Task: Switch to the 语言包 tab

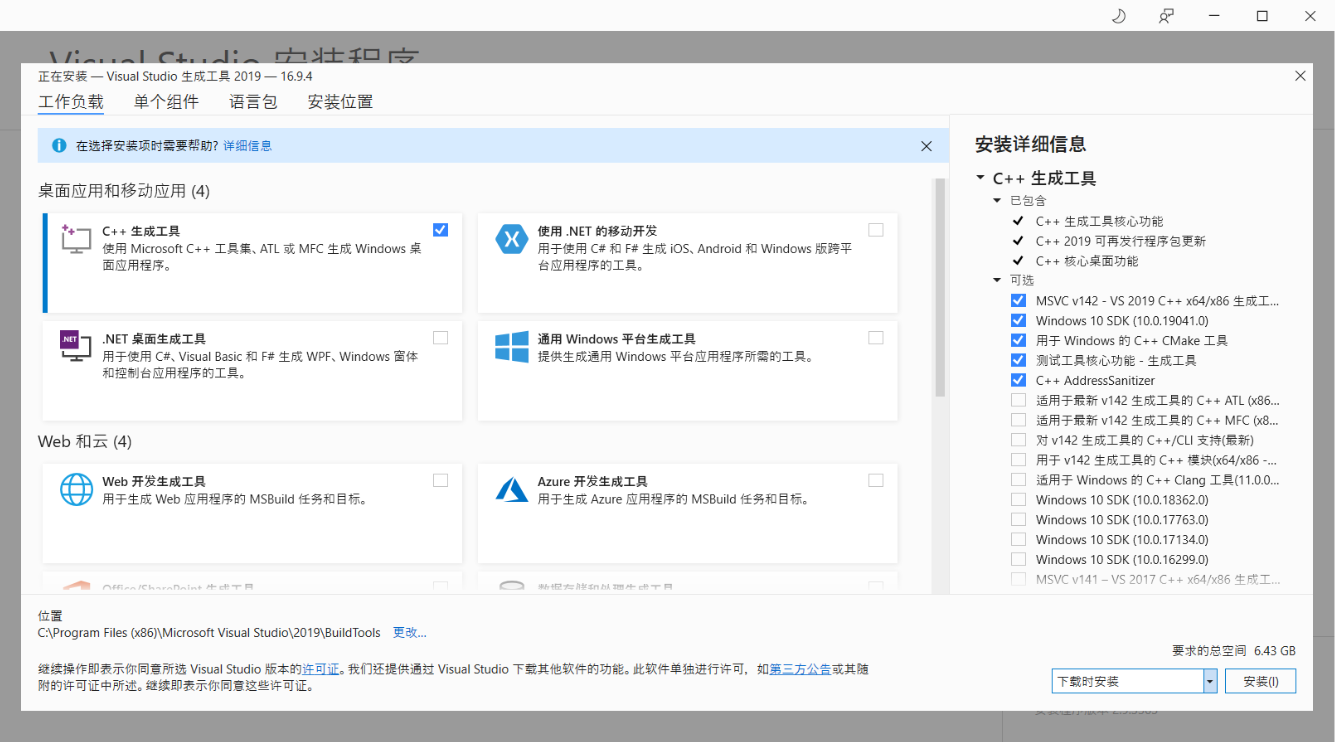Action: [x=253, y=102]
